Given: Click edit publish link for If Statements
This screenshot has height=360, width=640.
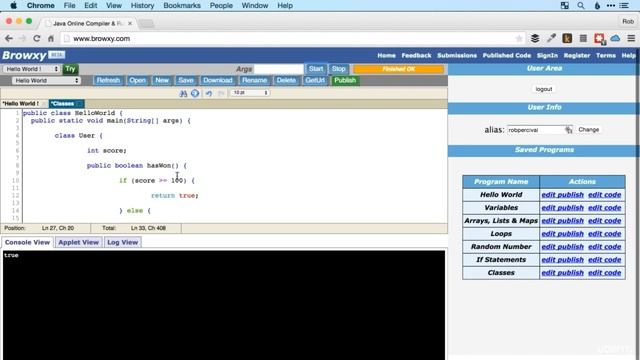Looking at the screenshot, I should (x=562, y=260).
